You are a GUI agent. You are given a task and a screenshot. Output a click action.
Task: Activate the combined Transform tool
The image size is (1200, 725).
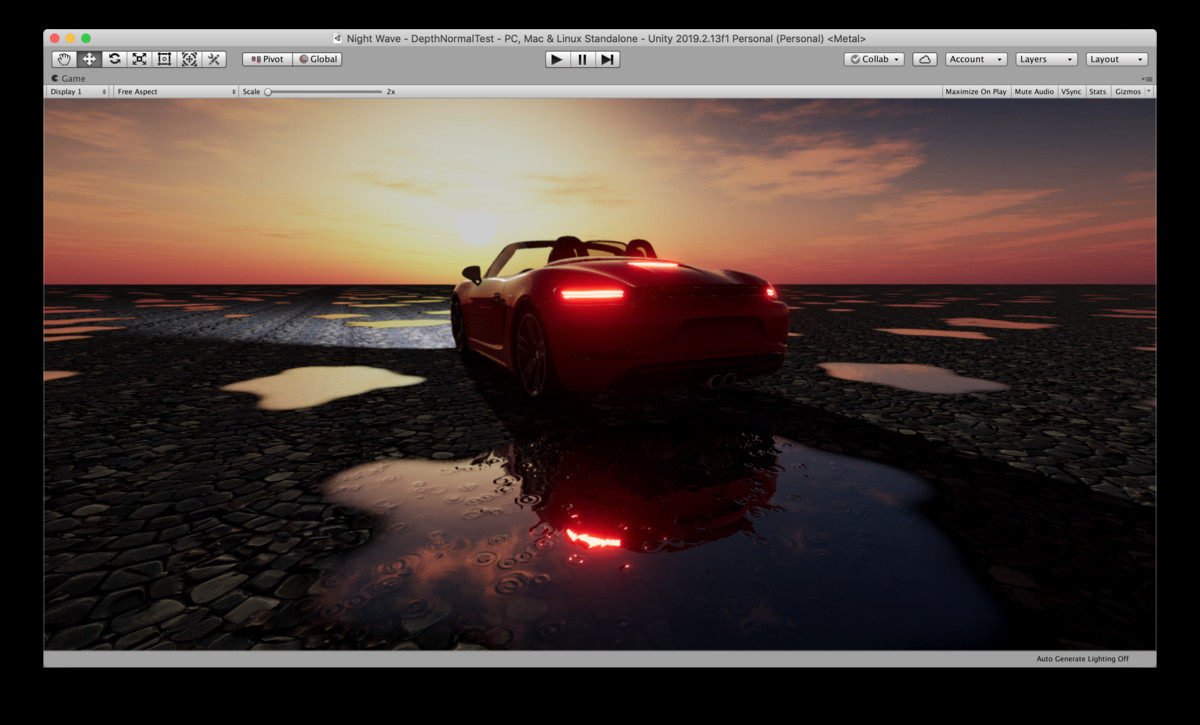188,58
